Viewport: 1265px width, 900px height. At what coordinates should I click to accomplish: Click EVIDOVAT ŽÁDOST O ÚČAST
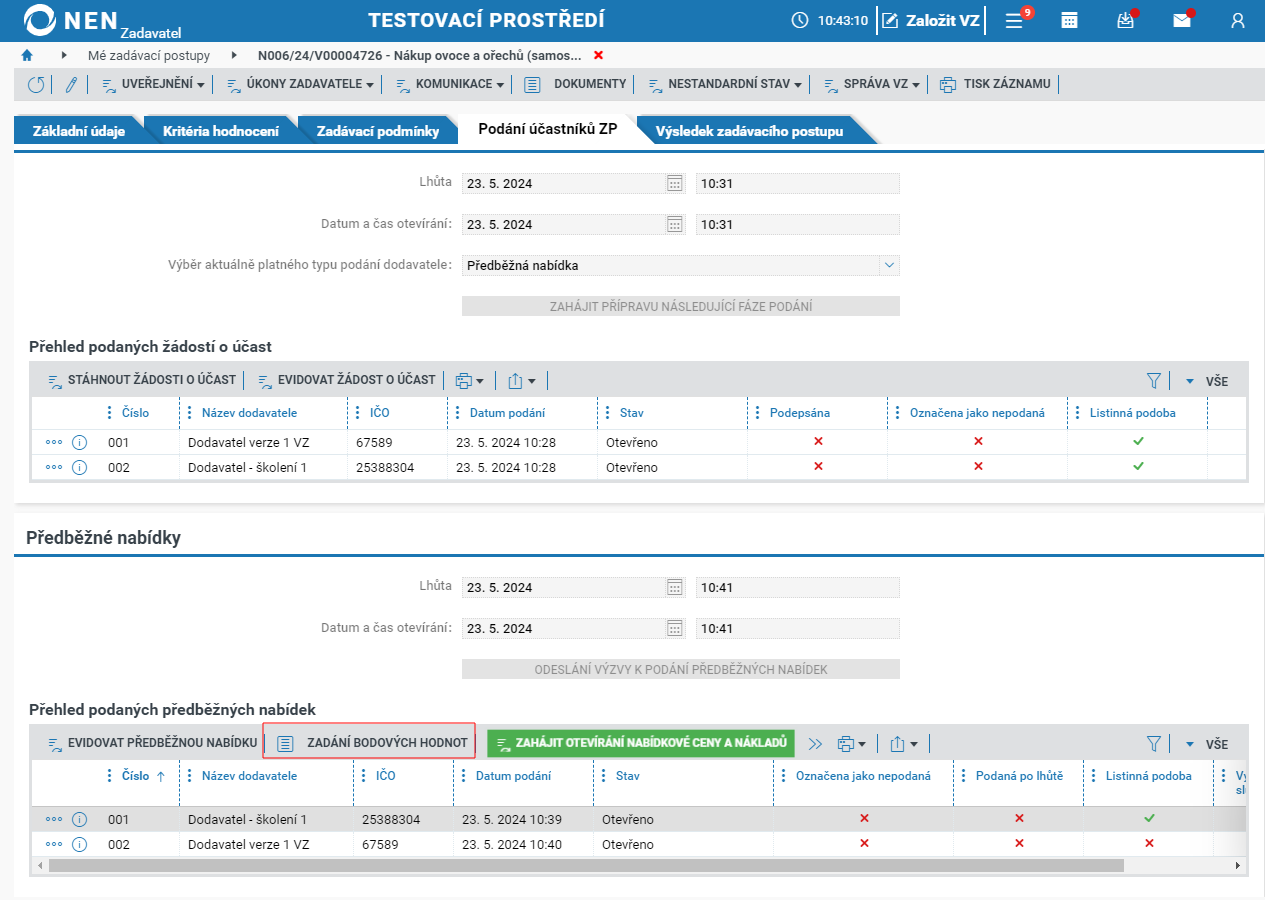pos(347,380)
